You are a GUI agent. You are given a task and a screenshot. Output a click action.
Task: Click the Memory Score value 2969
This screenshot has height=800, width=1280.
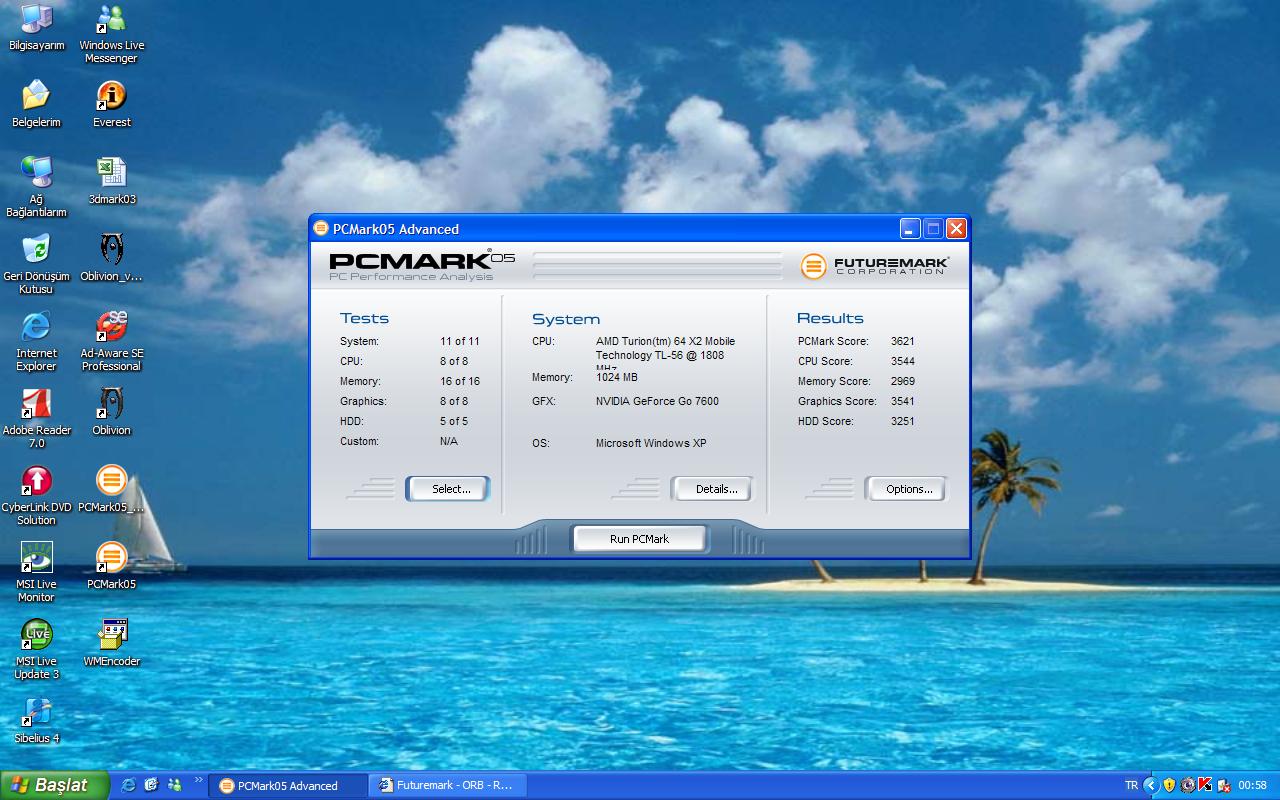903,381
